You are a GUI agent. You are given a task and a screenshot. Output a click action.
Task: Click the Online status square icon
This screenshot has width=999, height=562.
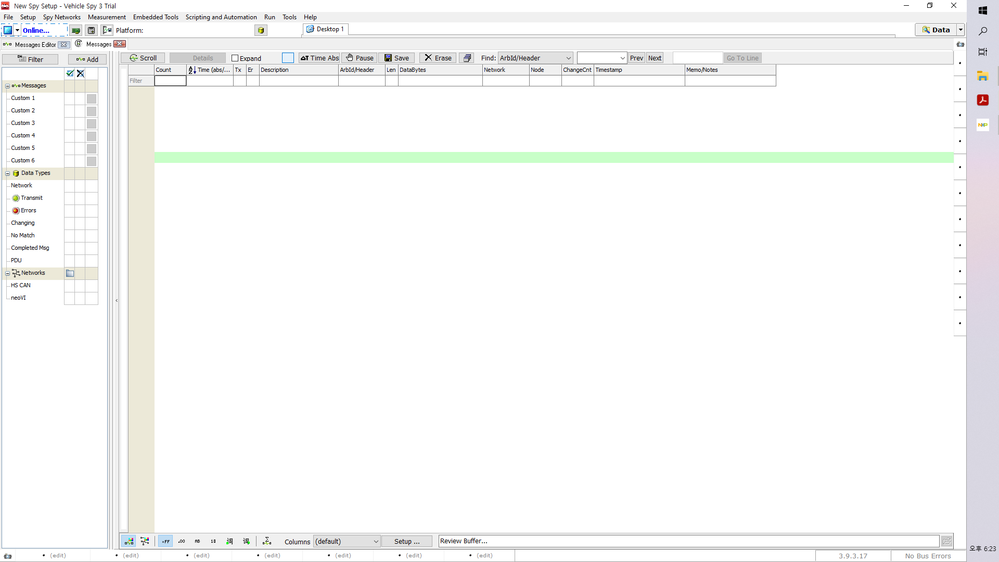coord(8,30)
